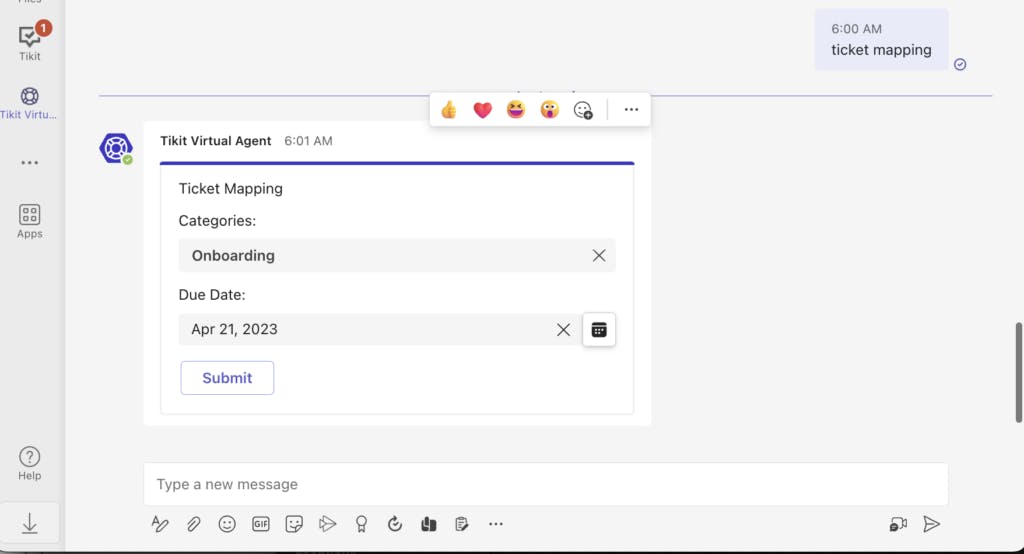Open more options for the message
The image size is (1024, 554).
631,110
